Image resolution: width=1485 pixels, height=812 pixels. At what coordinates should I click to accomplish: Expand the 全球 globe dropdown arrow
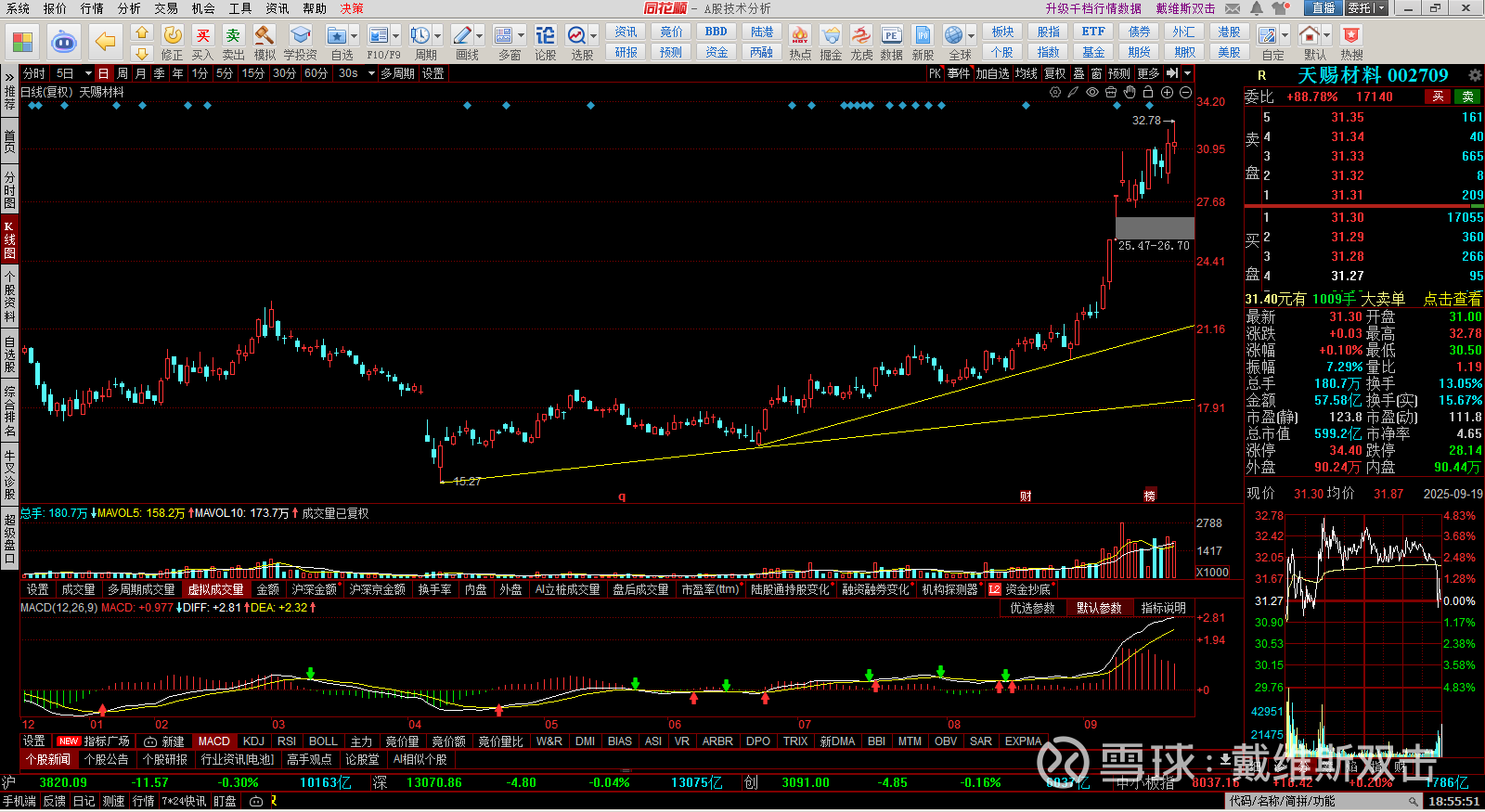click(x=972, y=35)
